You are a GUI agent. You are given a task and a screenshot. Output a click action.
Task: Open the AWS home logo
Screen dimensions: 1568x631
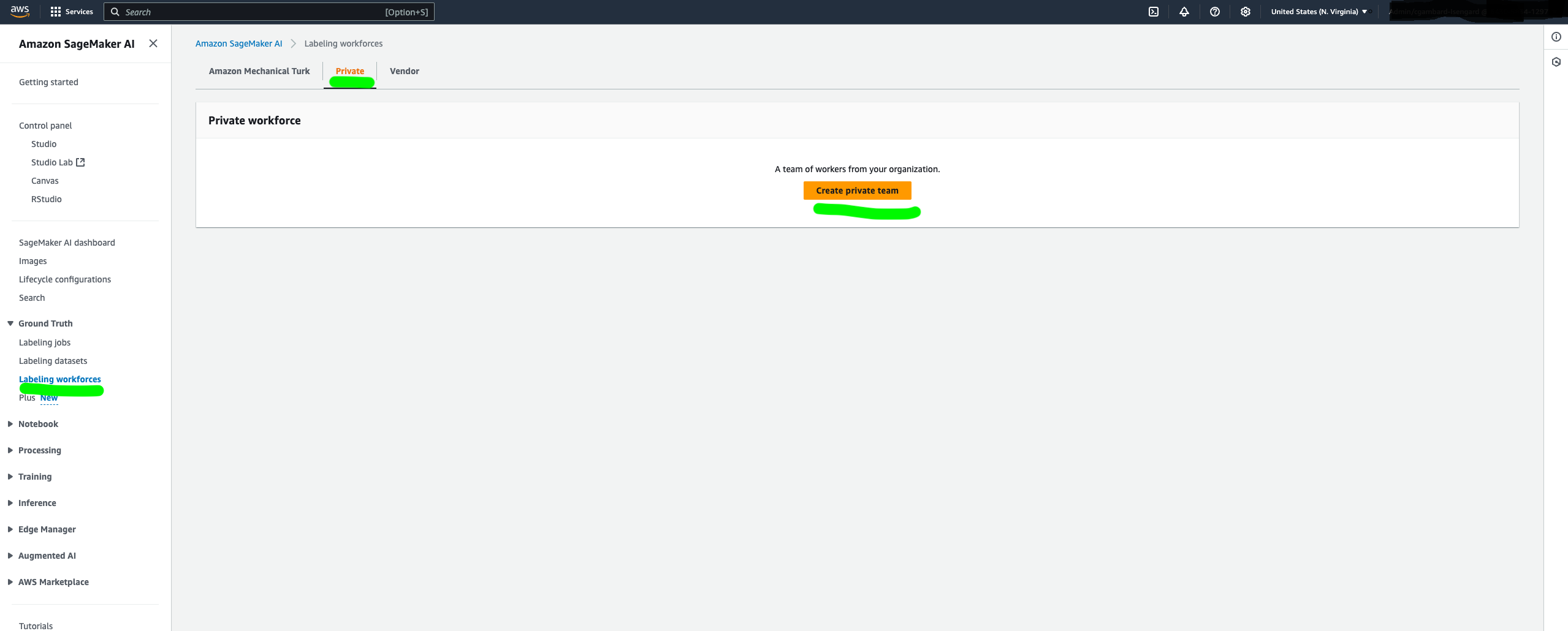coord(20,12)
